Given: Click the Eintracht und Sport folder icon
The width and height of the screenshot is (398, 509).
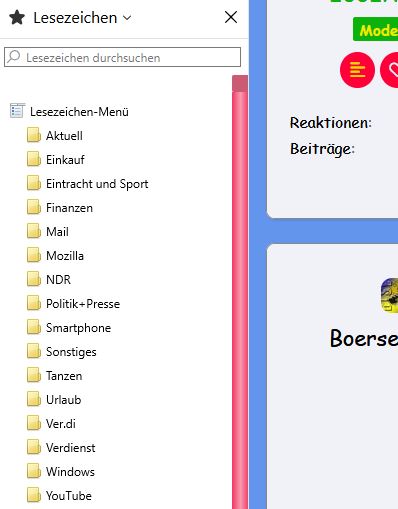Looking at the screenshot, I should coord(34,183).
